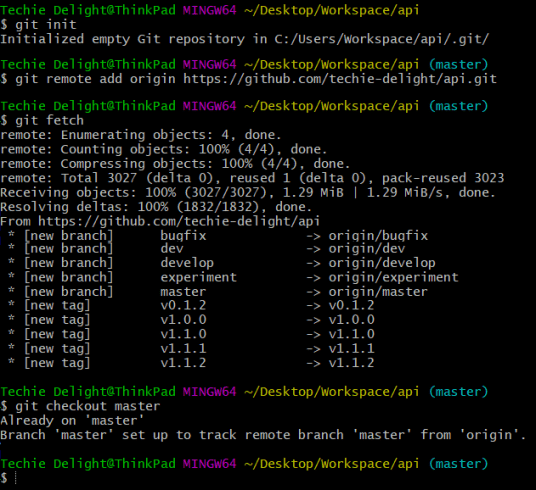Screen dimensions: 536x490
Task: Click 'MINGW64' in the first prompt line
Action: click(x=209, y=10)
